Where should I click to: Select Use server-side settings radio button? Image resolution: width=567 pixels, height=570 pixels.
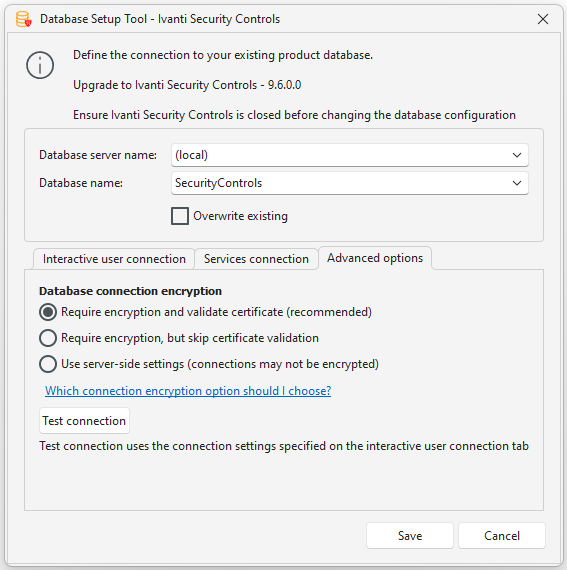pos(48,364)
